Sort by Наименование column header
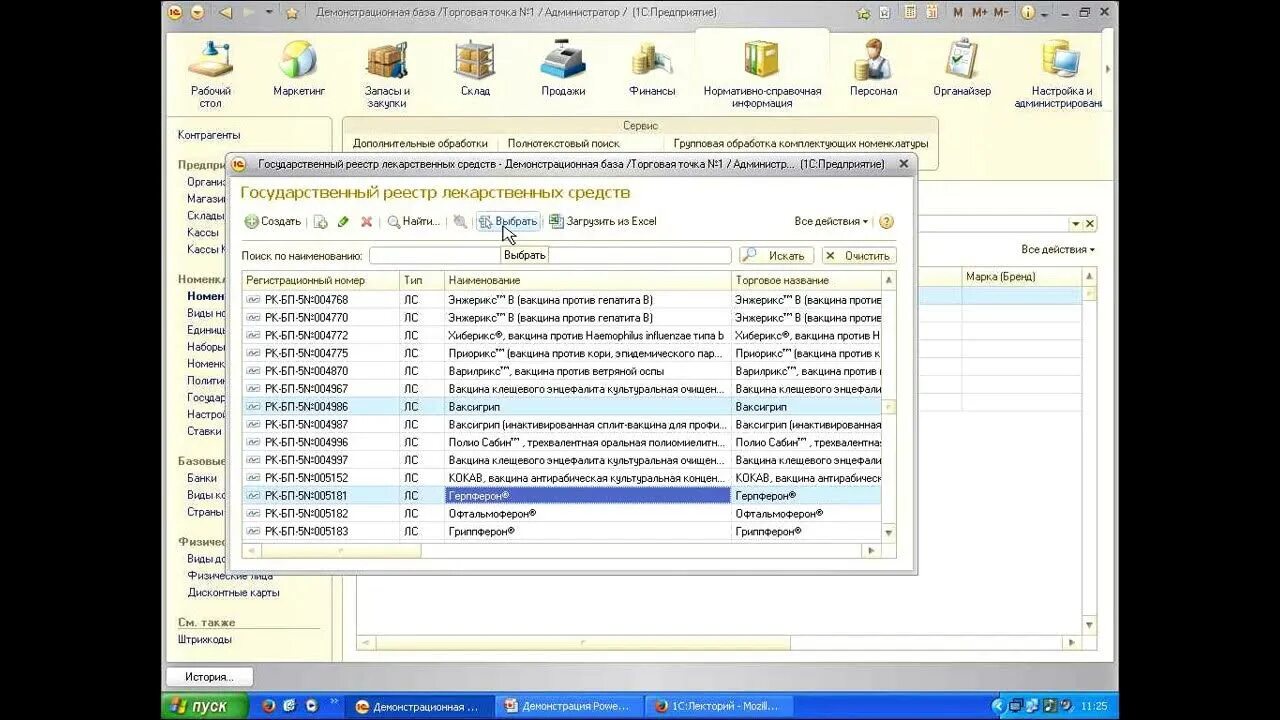The image size is (1280, 720). (x=588, y=281)
